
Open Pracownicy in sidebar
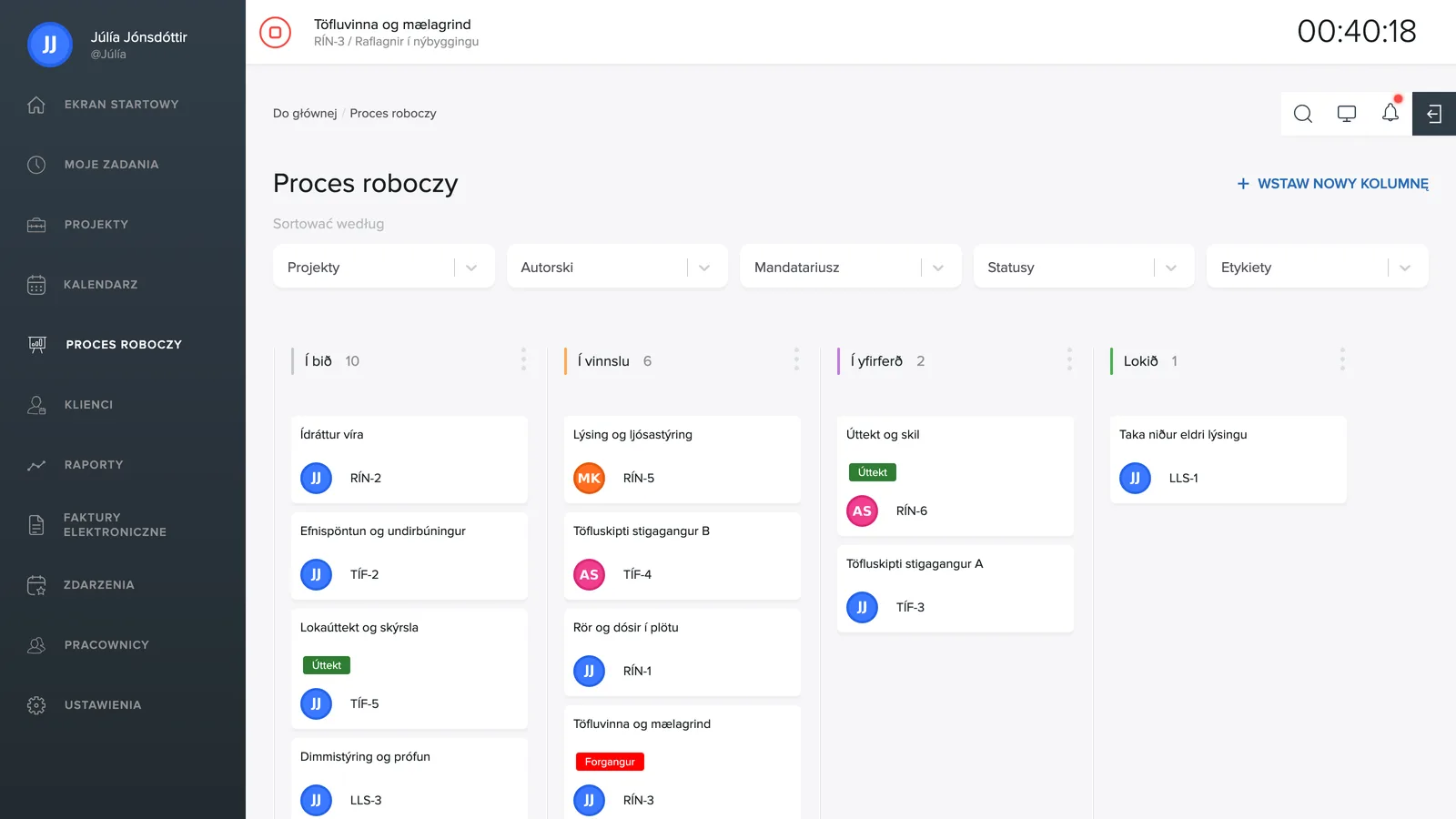coord(106,645)
